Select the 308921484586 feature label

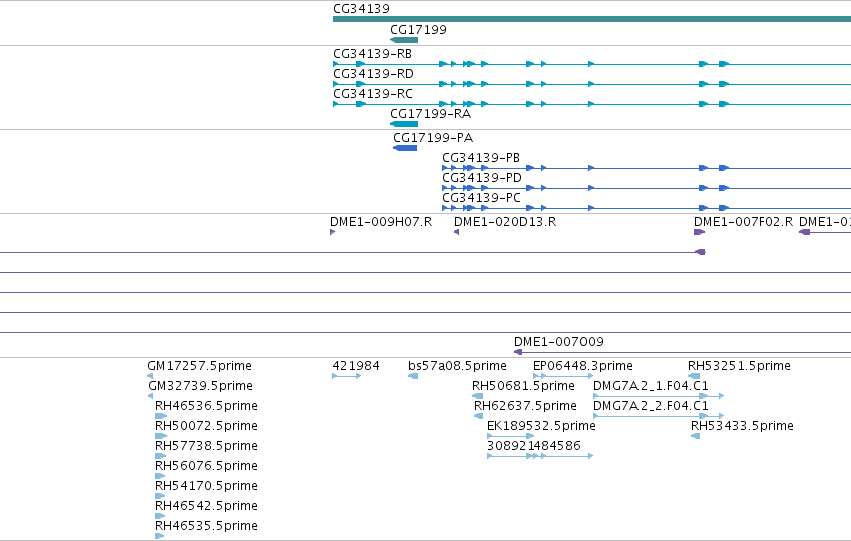534,446
